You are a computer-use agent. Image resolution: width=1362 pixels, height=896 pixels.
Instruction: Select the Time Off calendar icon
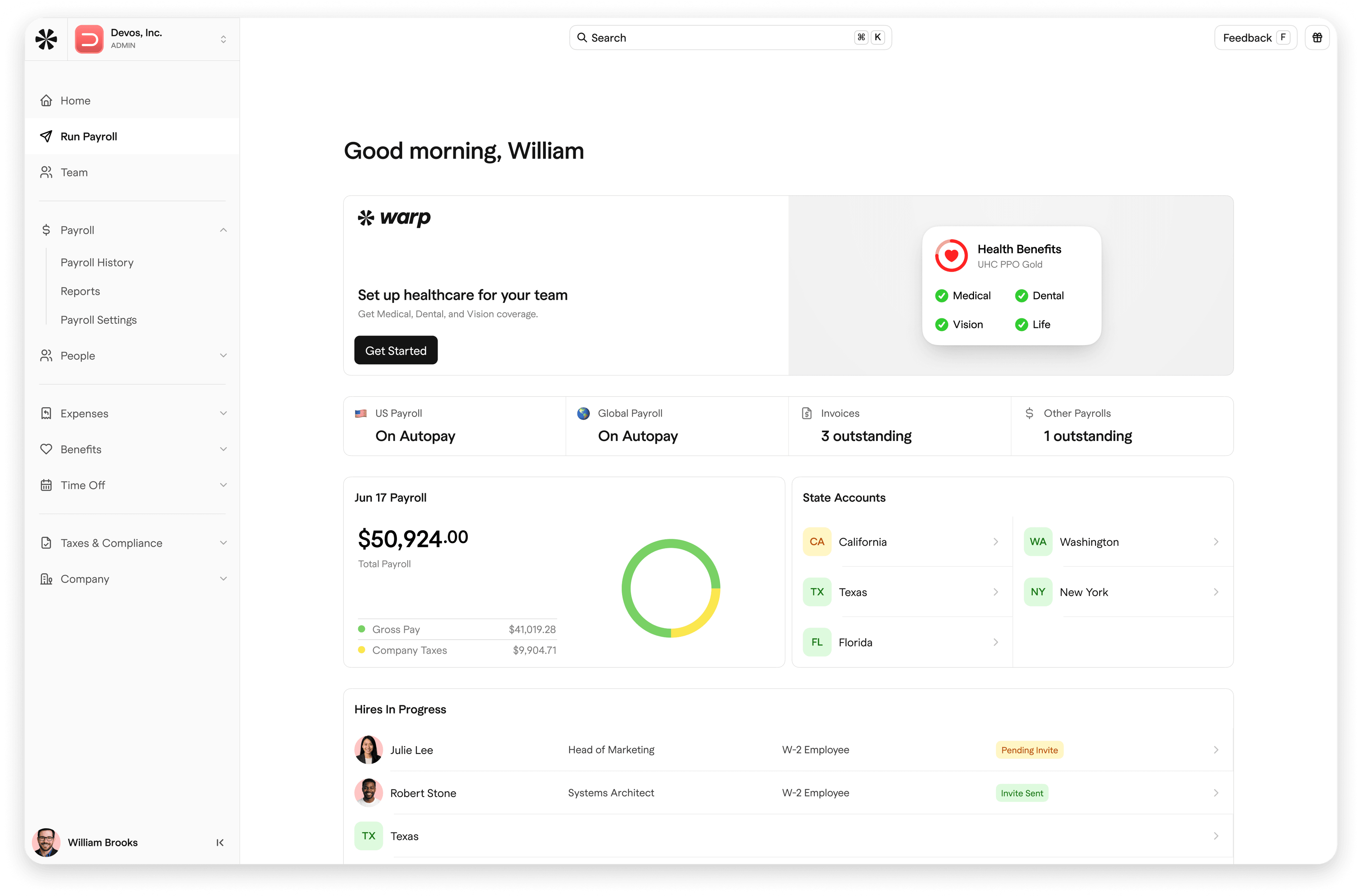[x=46, y=485]
